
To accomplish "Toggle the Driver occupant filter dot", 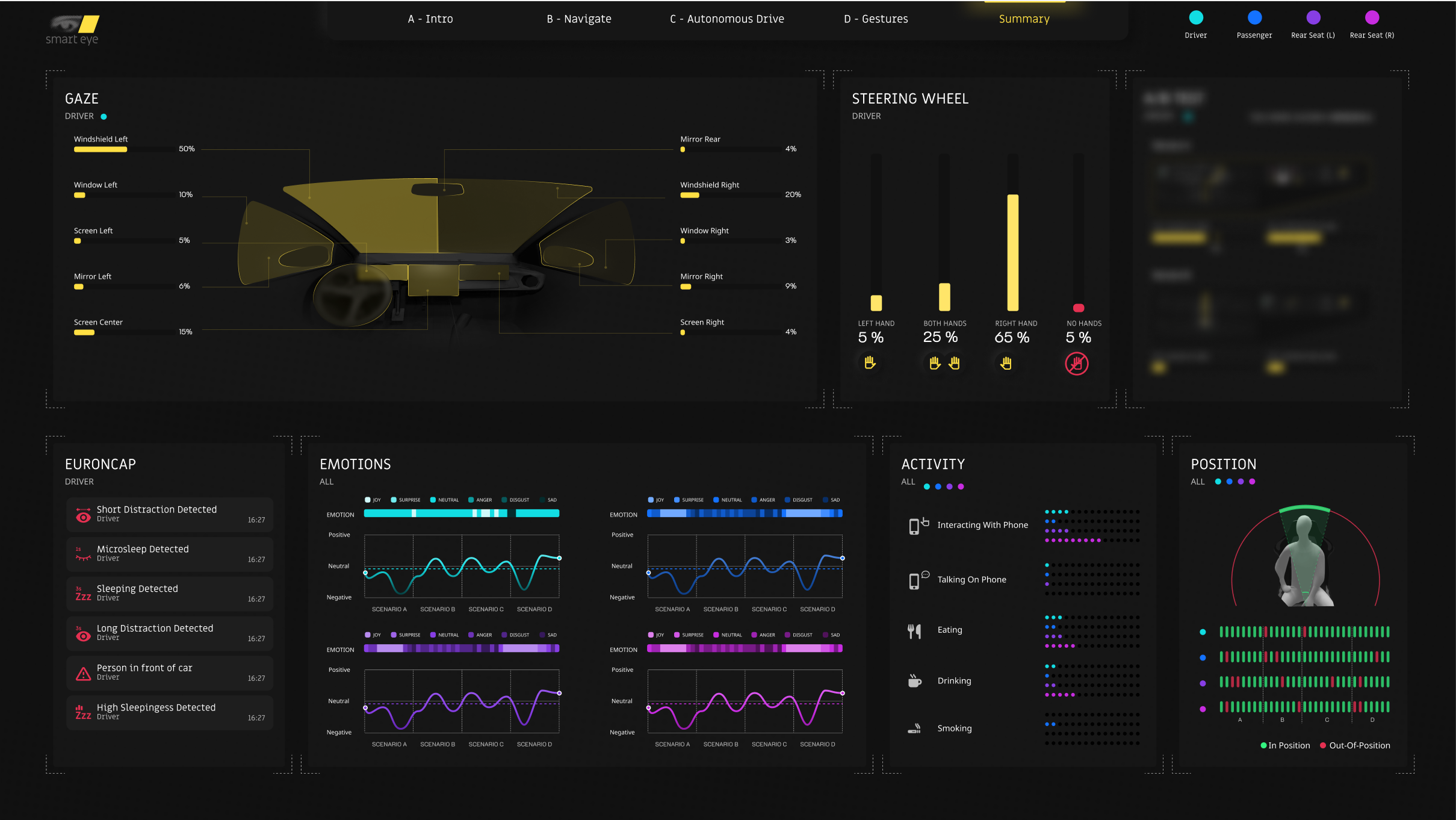I will (1195, 17).
